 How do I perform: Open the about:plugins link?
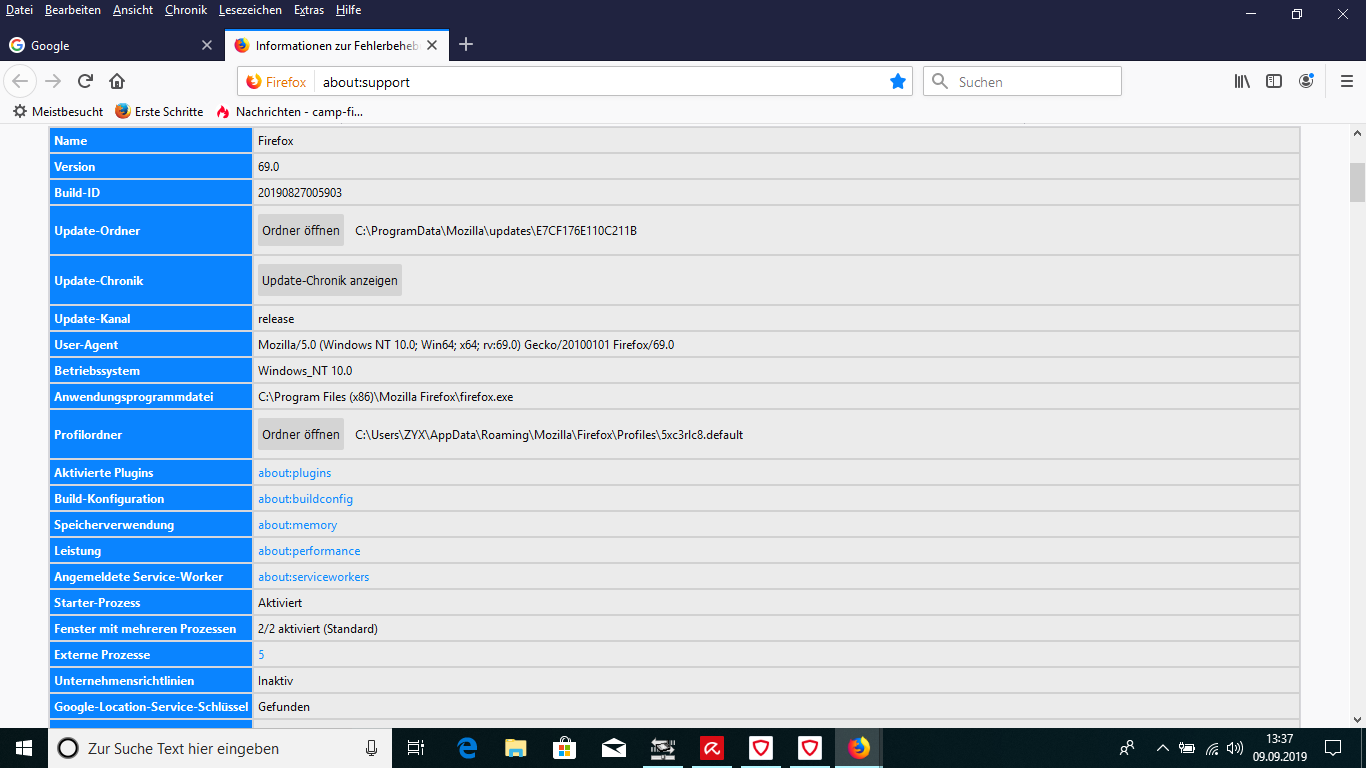(x=295, y=473)
